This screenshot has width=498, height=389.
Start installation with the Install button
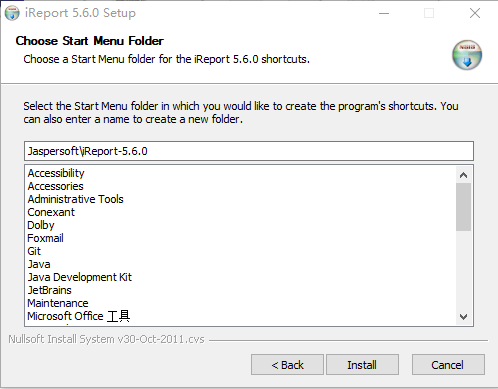click(362, 365)
